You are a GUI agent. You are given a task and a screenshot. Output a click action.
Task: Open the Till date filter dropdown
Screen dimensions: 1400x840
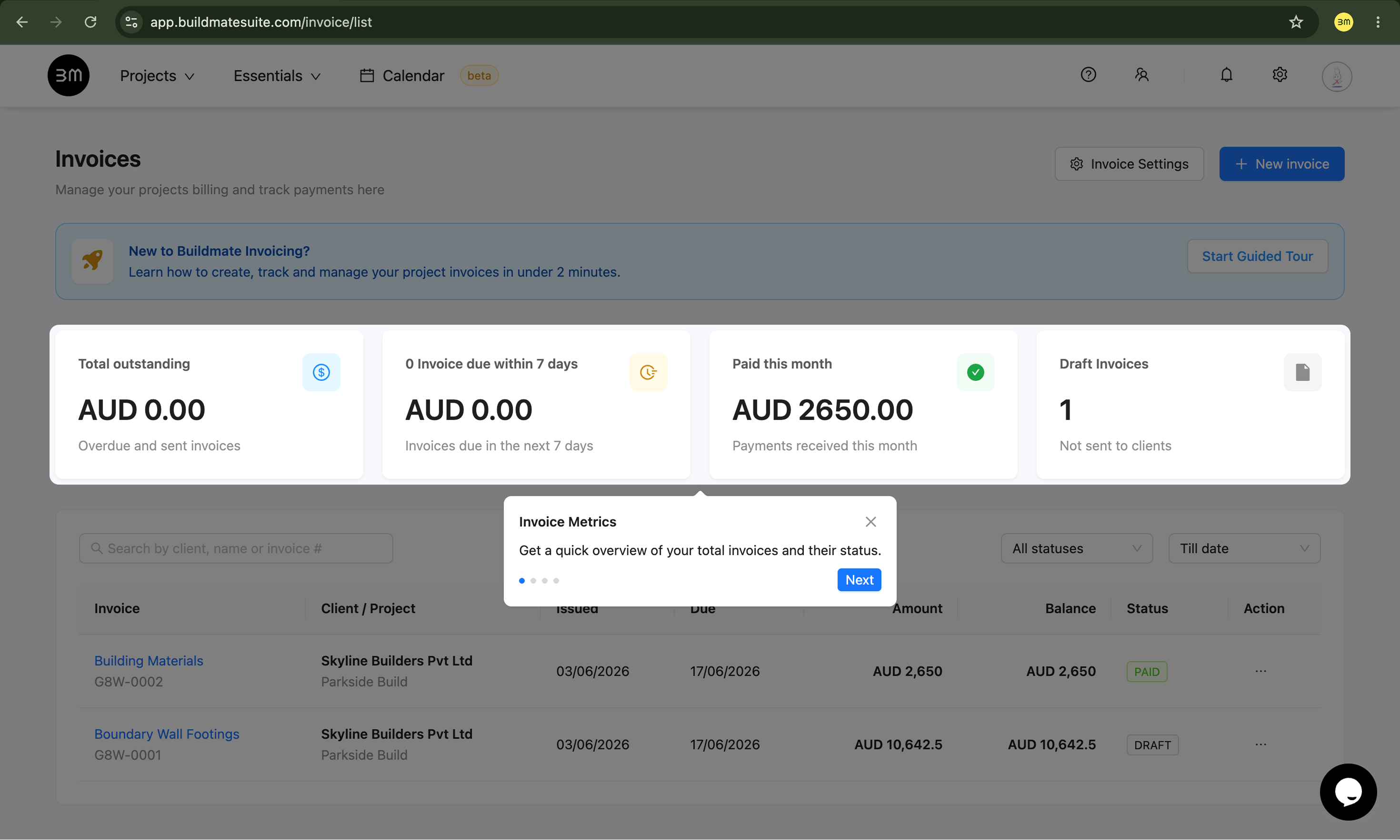(x=1244, y=548)
